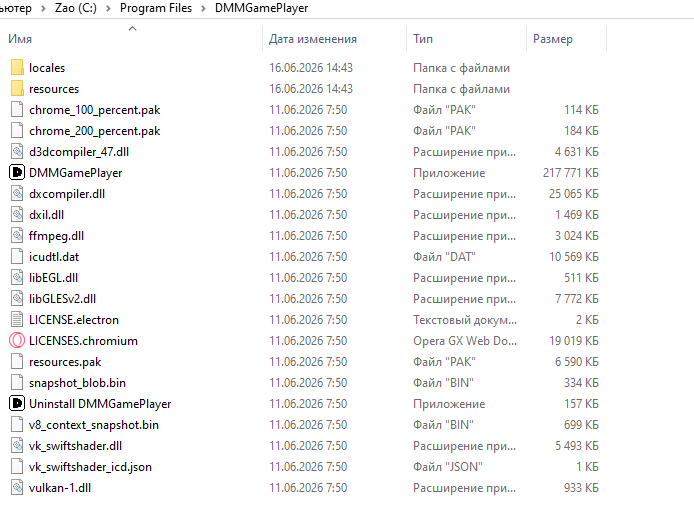Click the libGLESv2.dll file icon

pos(17,299)
